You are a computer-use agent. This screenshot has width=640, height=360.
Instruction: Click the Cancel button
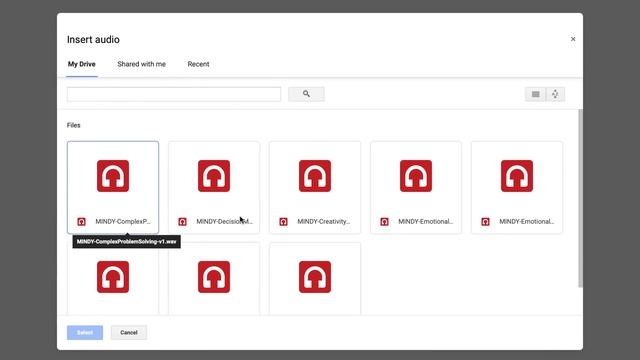[129, 333]
